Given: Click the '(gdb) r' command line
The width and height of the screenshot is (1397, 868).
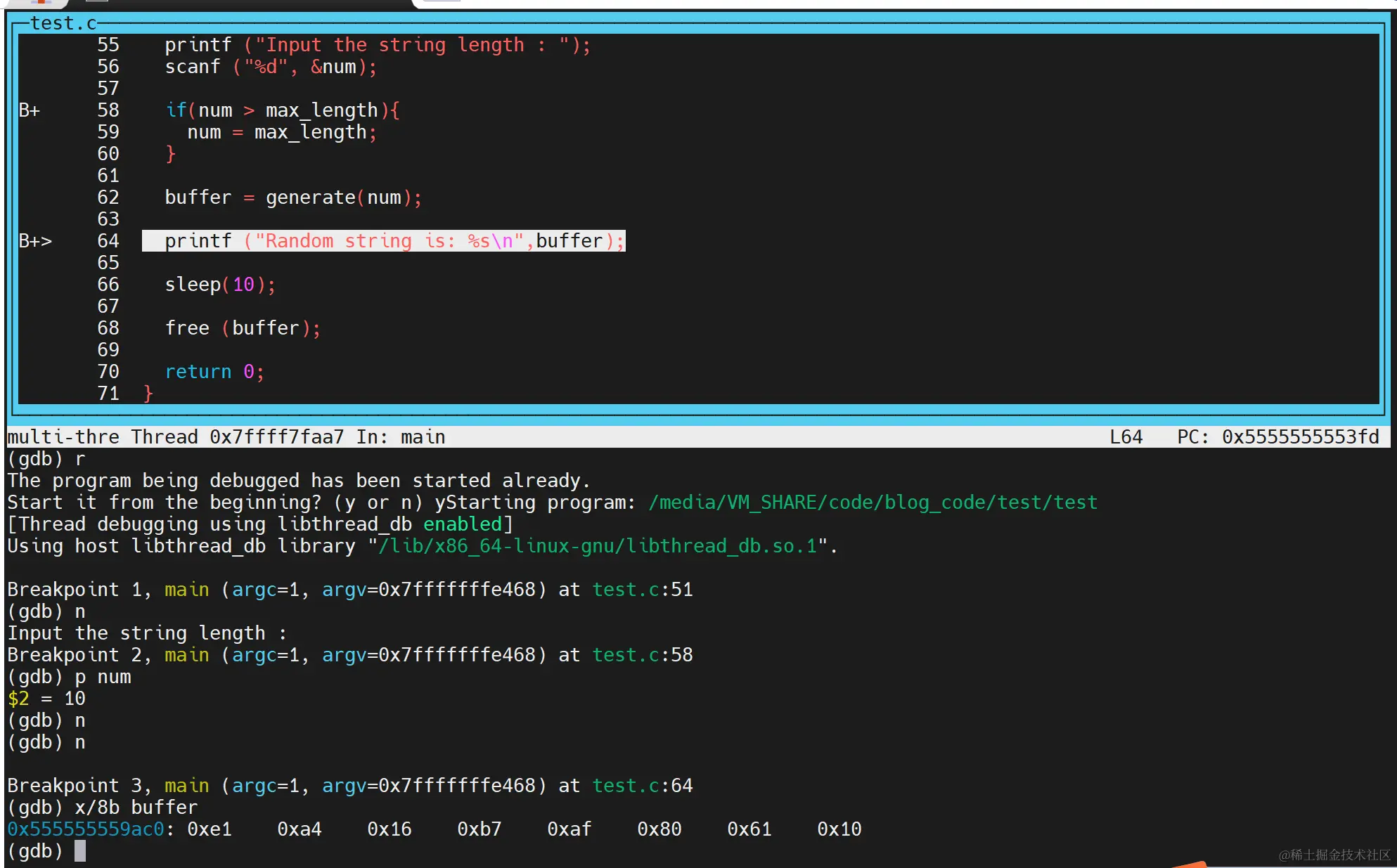Looking at the screenshot, I should pyautogui.click(x=46, y=459).
